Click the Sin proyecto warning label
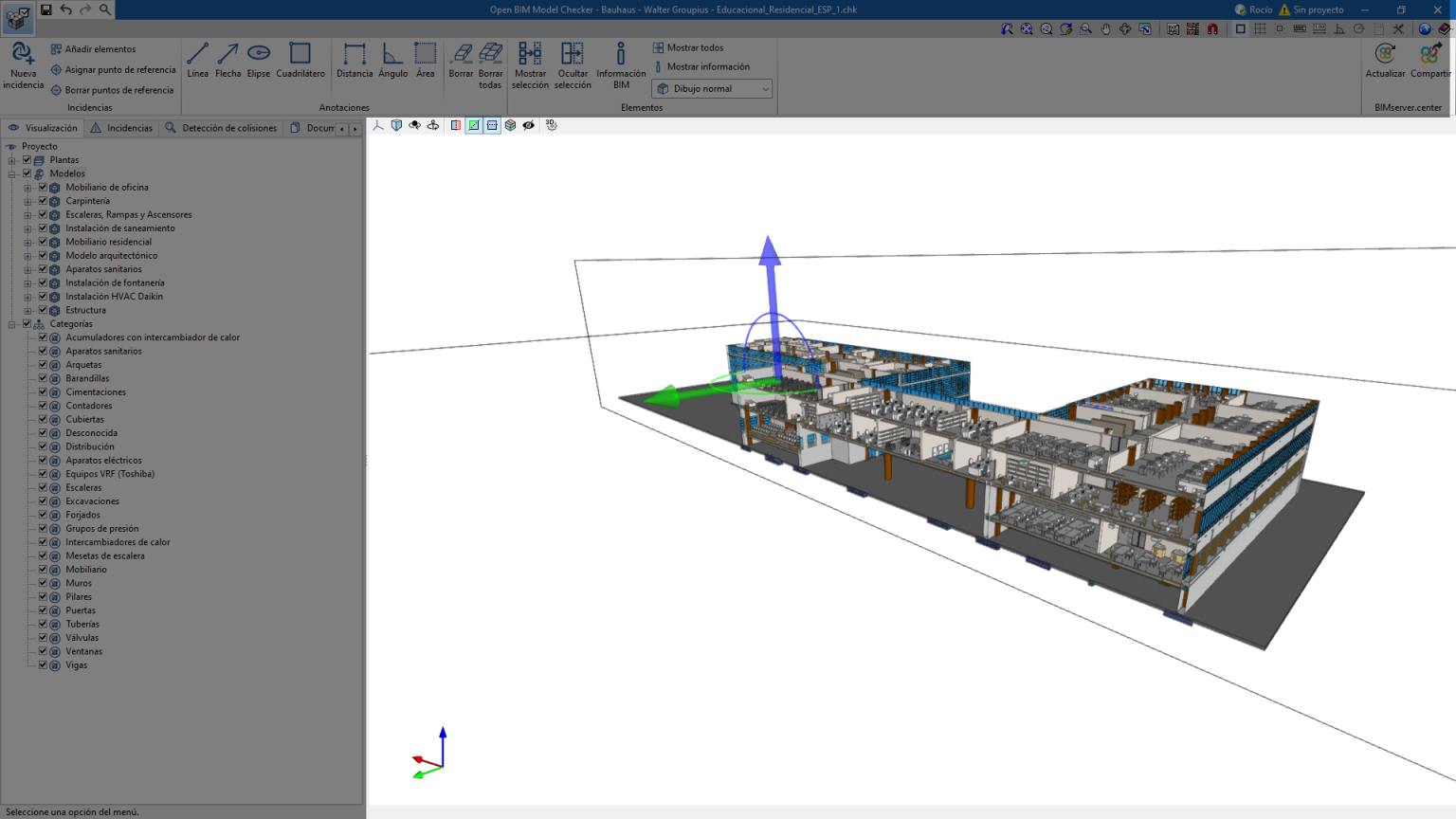Screen dimensions: 1456x819 1311,9
